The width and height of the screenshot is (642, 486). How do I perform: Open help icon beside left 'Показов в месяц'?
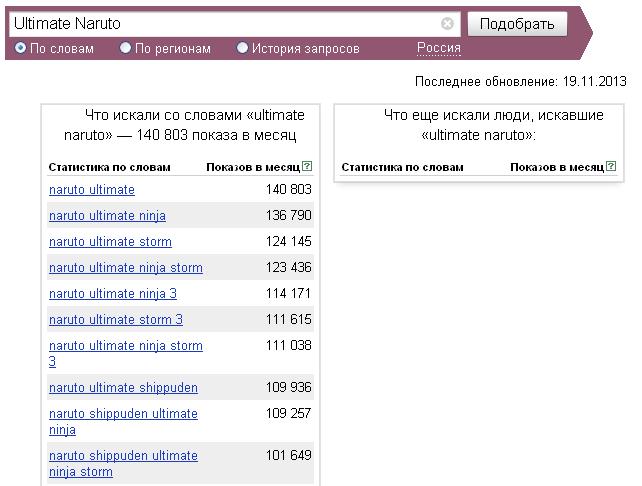tap(307, 166)
